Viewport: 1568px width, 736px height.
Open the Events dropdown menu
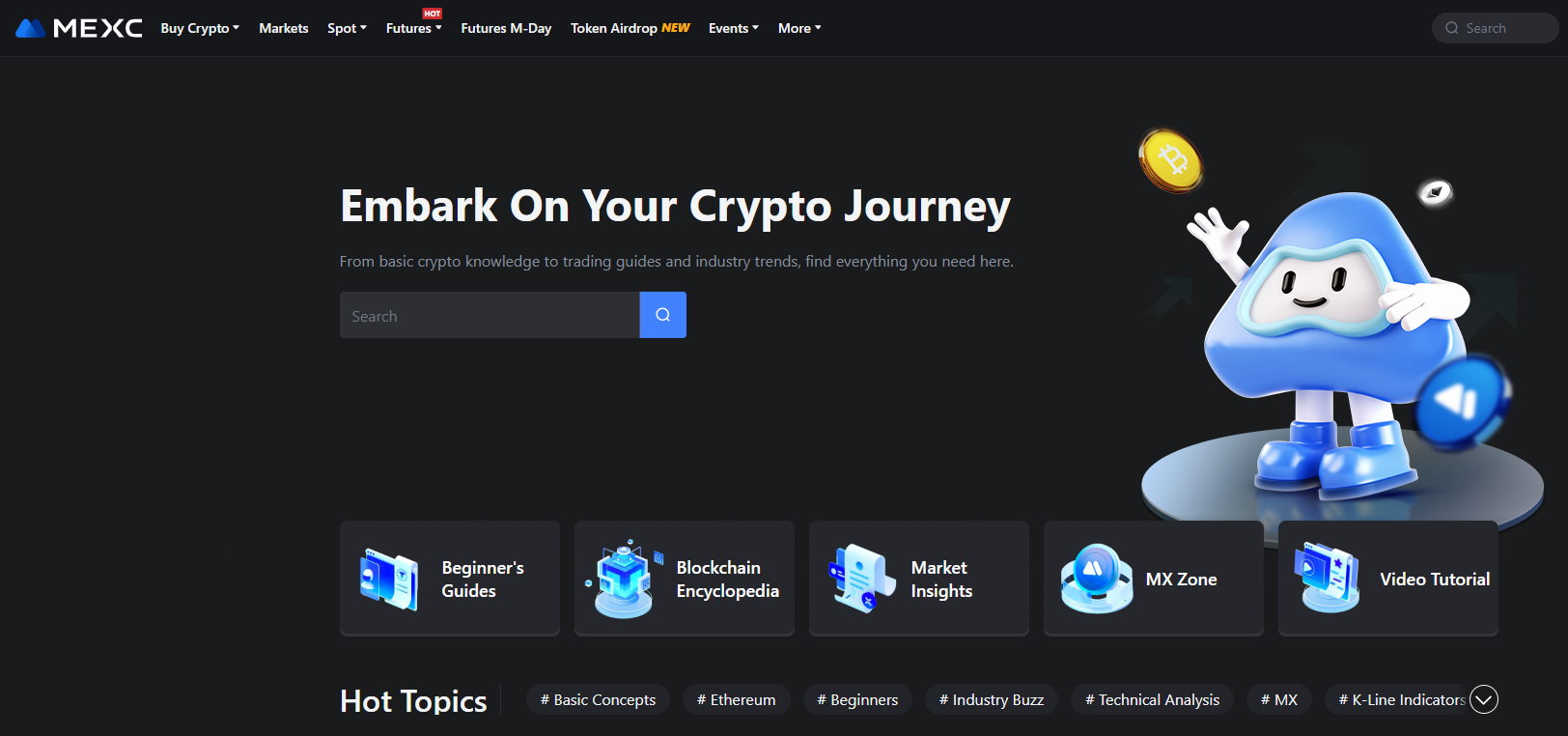point(734,28)
